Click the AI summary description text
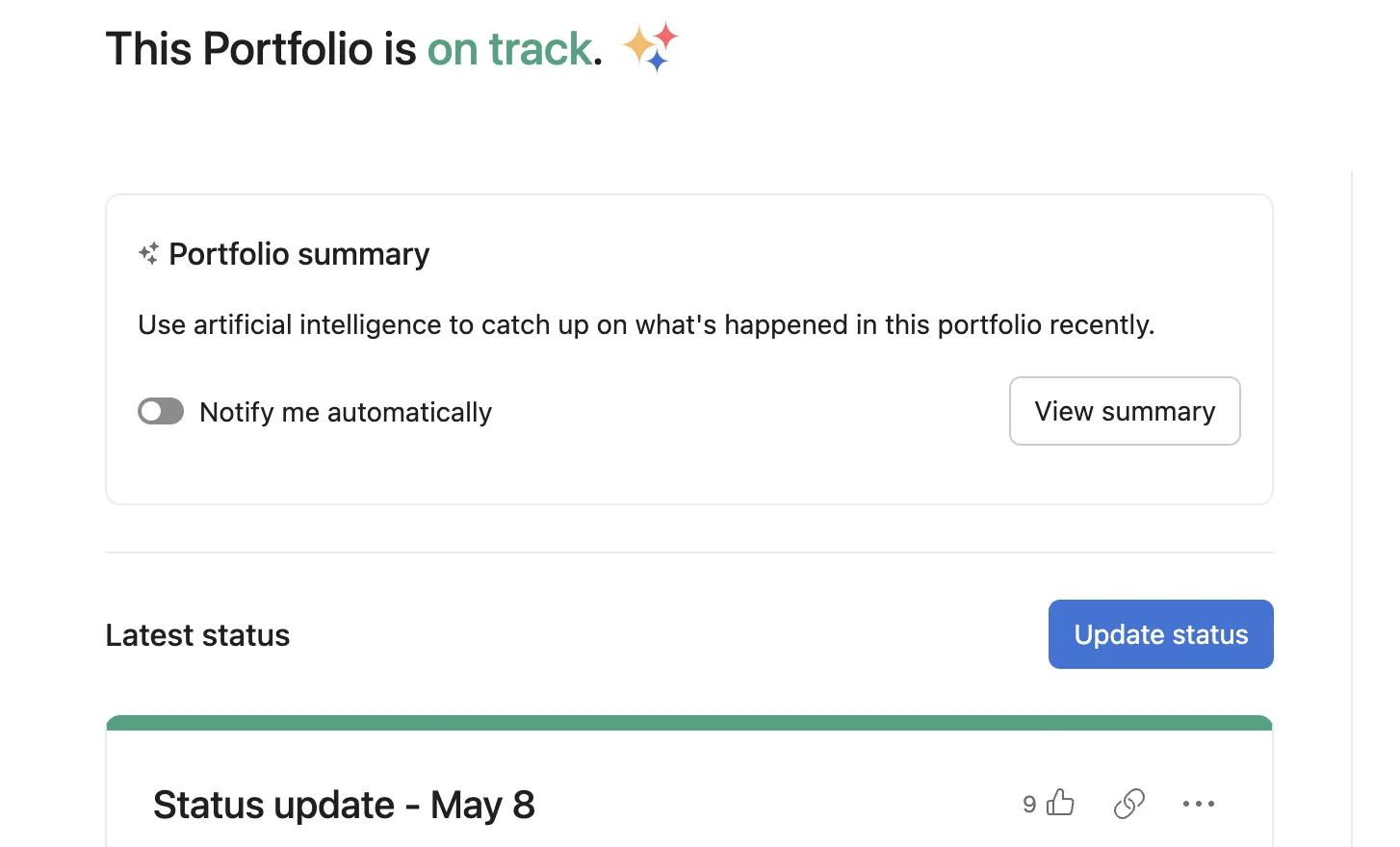The height and width of the screenshot is (847, 1400). click(x=645, y=325)
